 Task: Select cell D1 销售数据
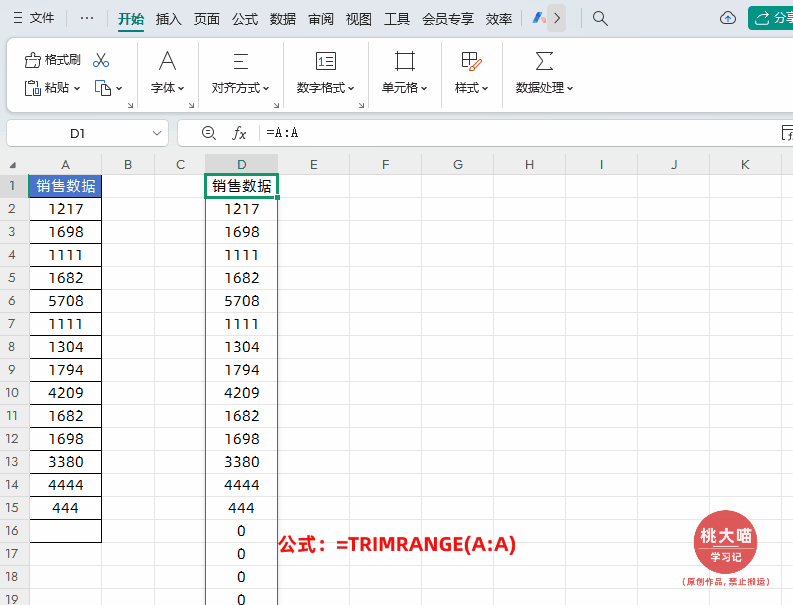[x=241, y=186]
